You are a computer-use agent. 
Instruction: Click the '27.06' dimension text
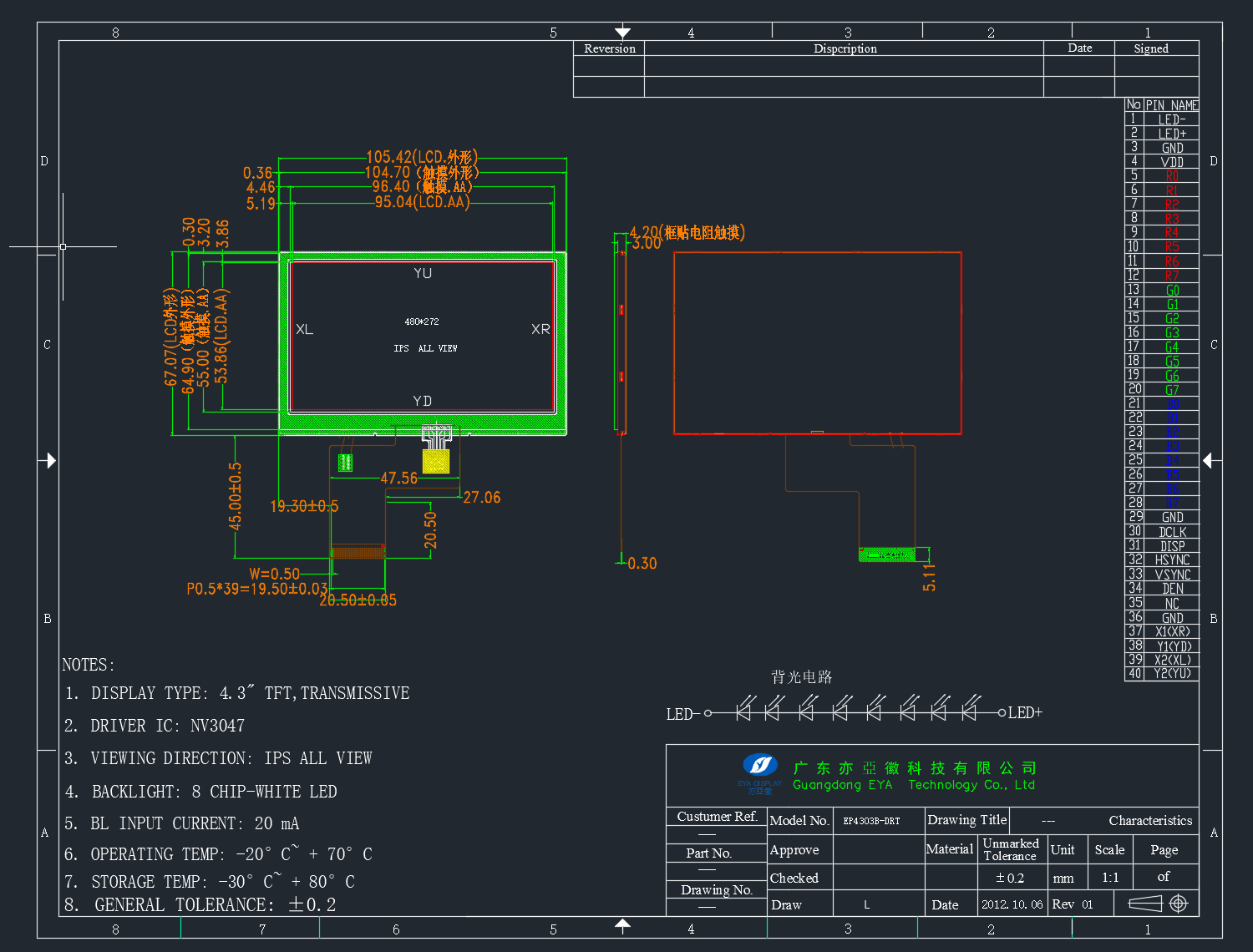click(482, 498)
